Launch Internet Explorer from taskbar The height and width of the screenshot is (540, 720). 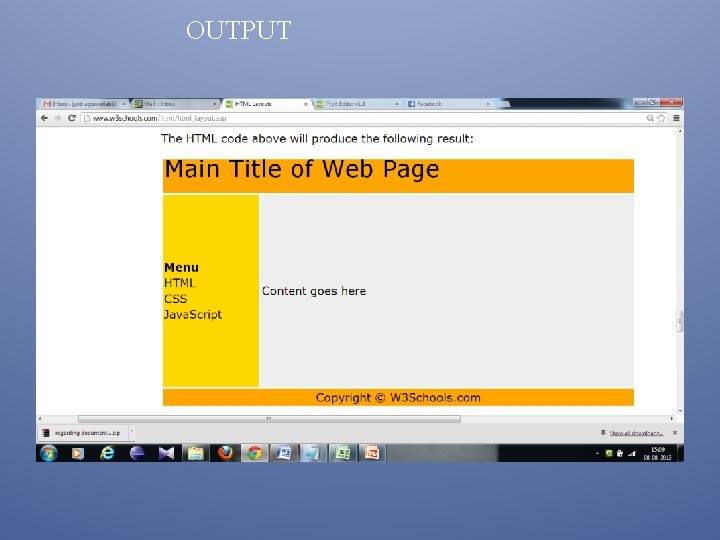pyautogui.click(x=107, y=453)
